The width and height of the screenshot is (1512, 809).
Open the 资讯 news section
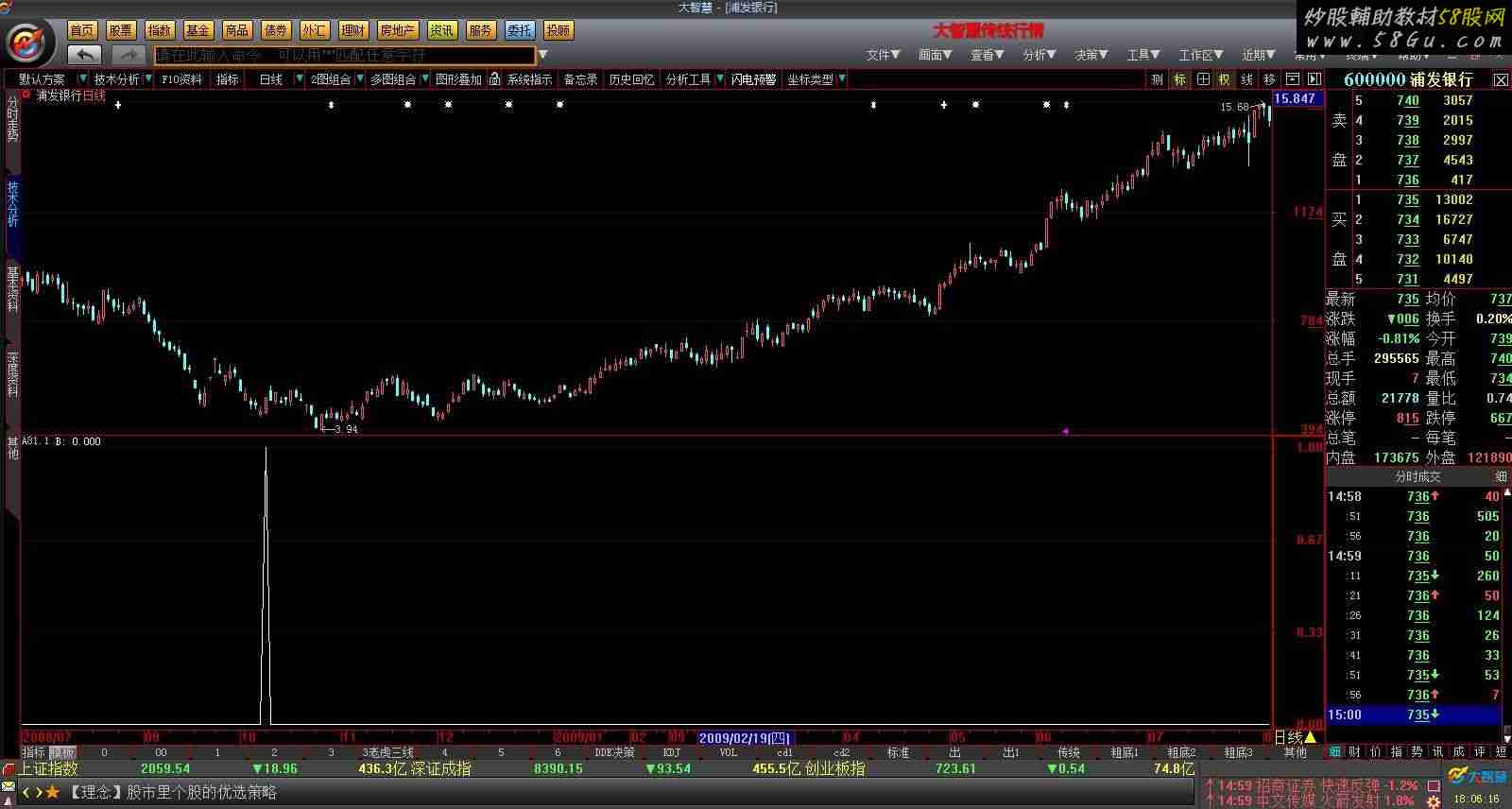(441, 30)
